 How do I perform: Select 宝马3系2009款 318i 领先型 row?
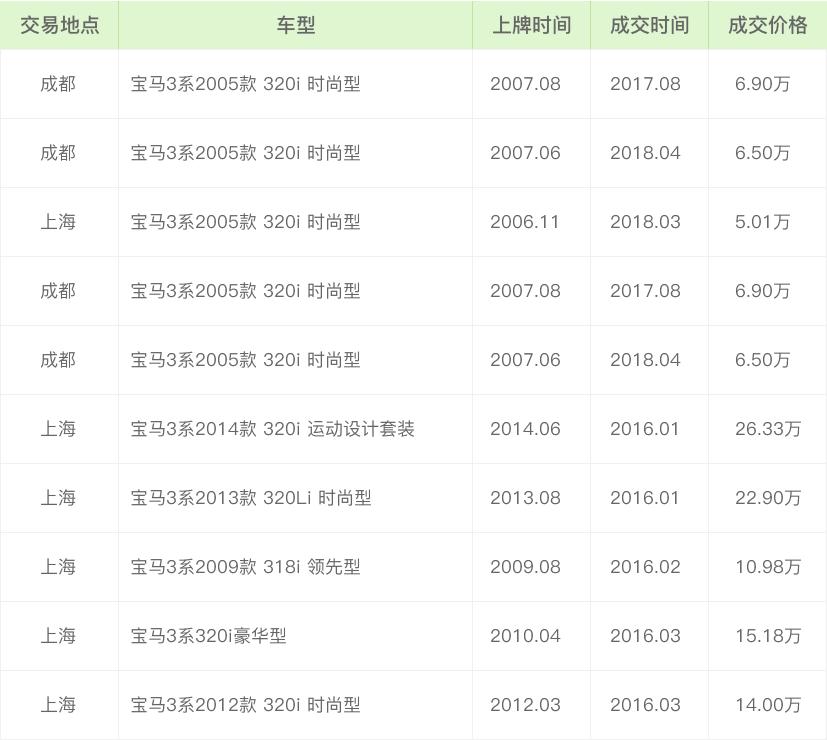tap(245, 567)
